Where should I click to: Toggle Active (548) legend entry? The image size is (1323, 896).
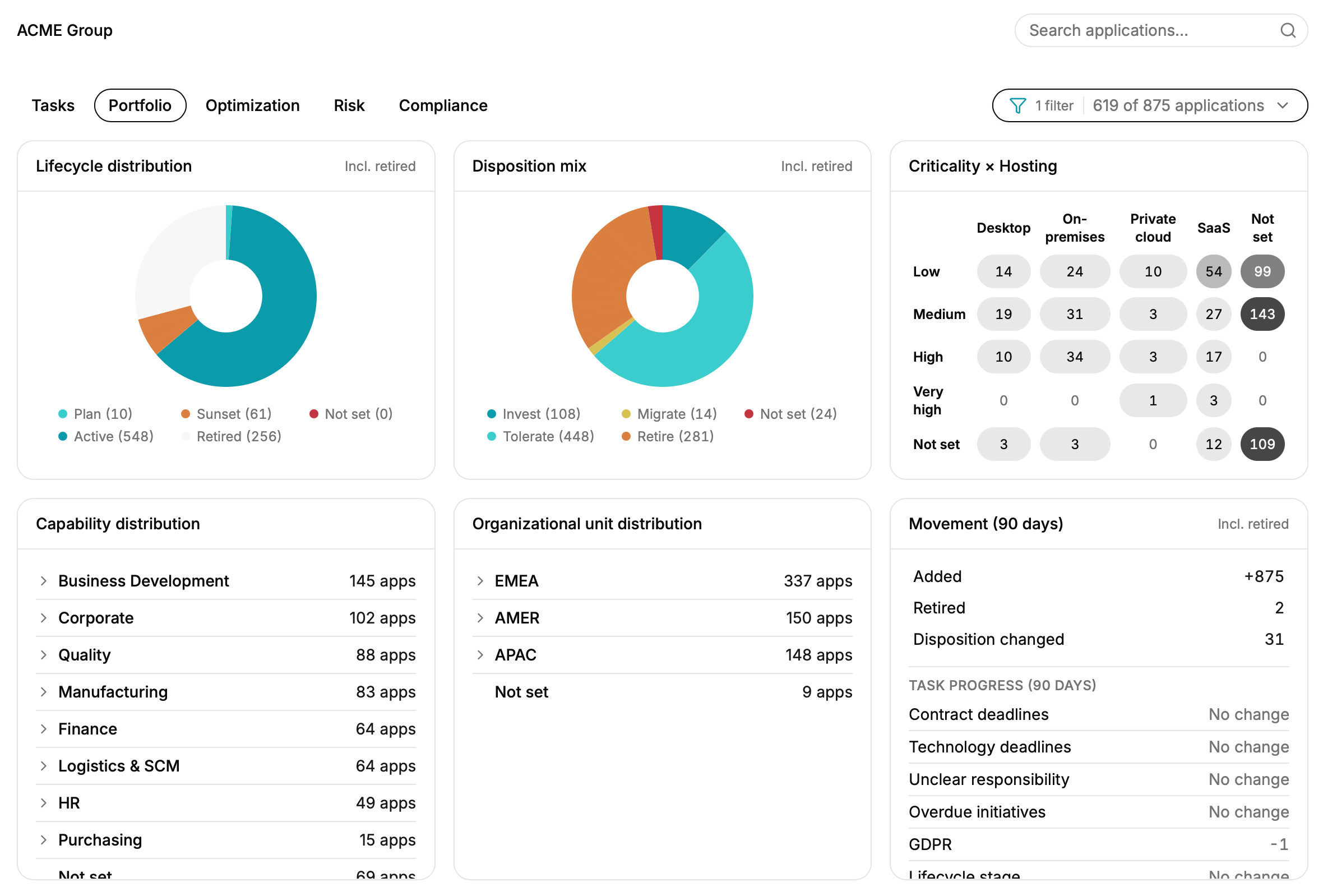point(107,436)
